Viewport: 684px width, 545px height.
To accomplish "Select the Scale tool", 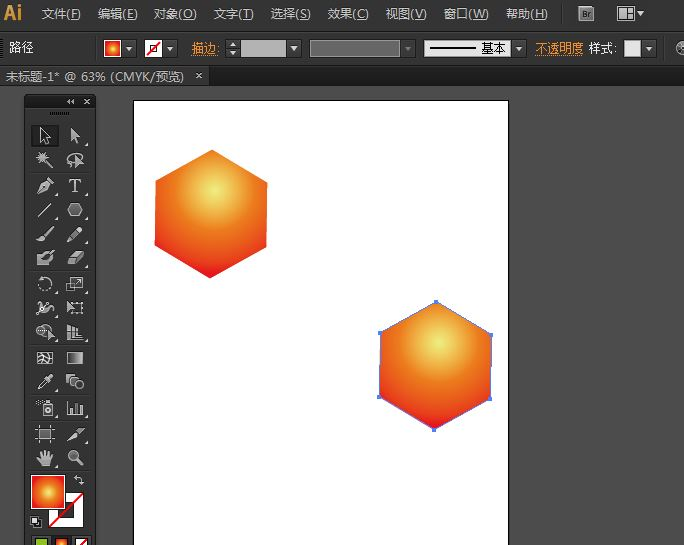I will tap(75, 284).
